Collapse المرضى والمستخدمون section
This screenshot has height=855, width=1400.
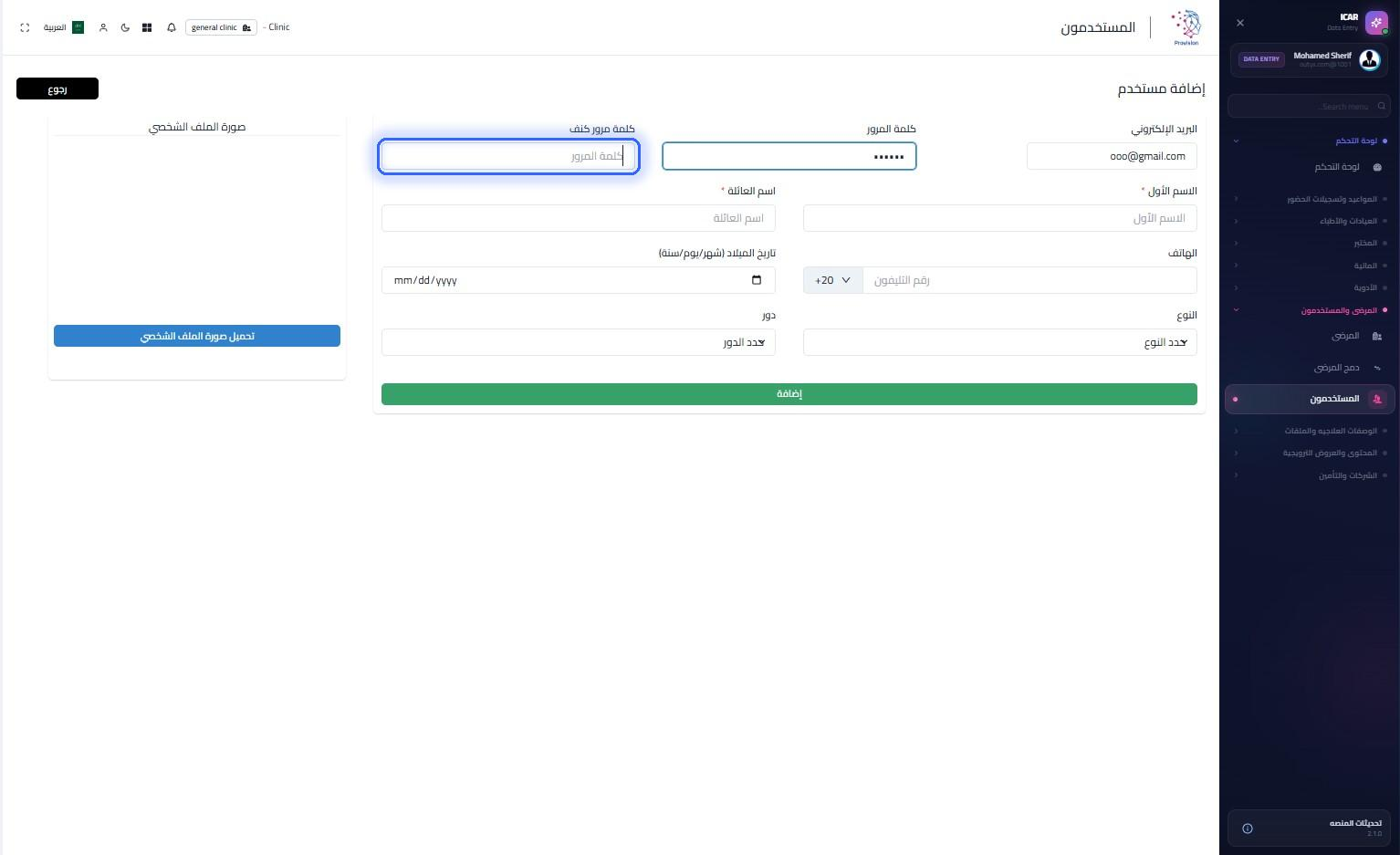click(x=1310, y=310)
